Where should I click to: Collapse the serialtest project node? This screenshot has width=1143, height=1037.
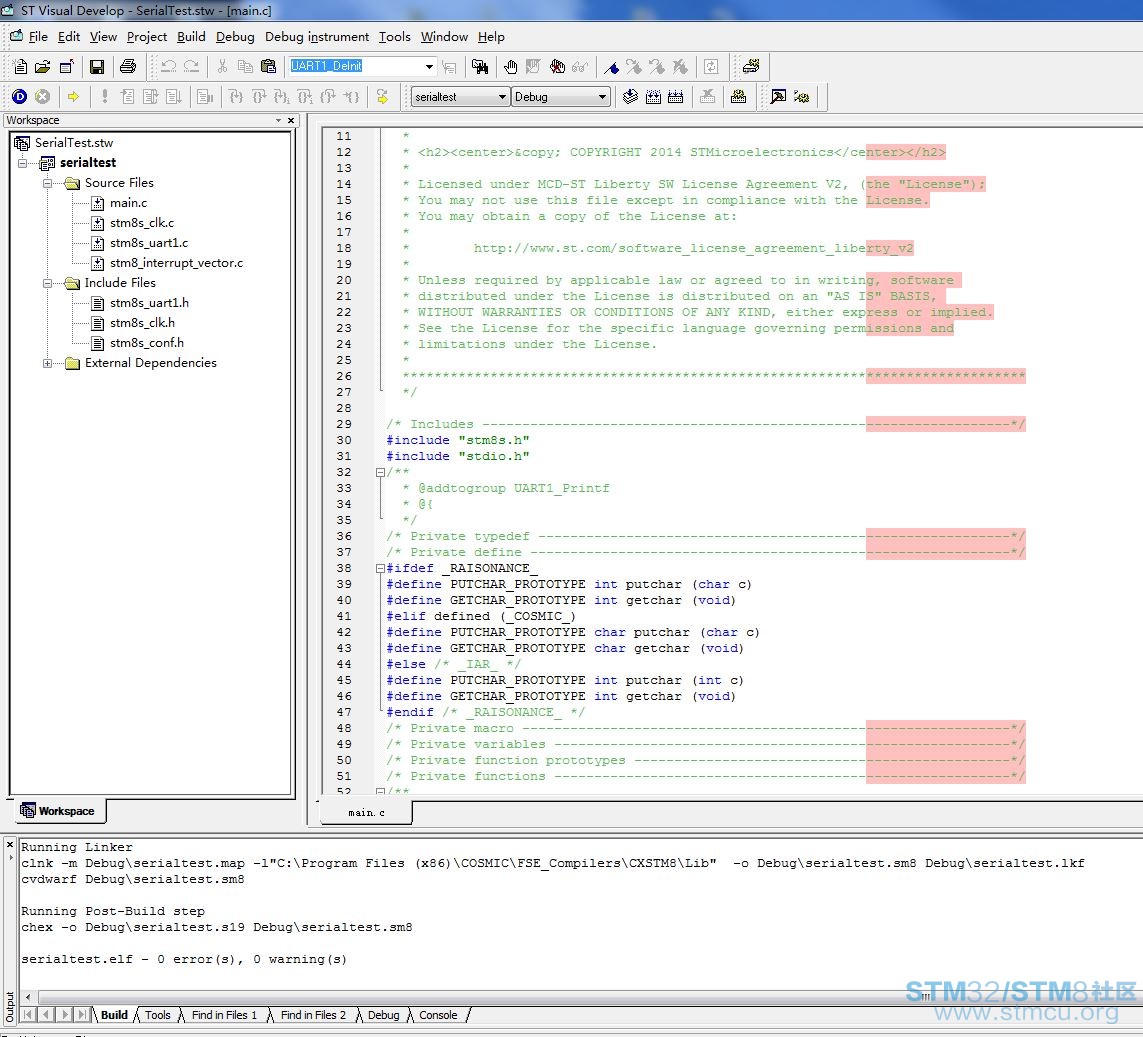click(x=23, y=163)
